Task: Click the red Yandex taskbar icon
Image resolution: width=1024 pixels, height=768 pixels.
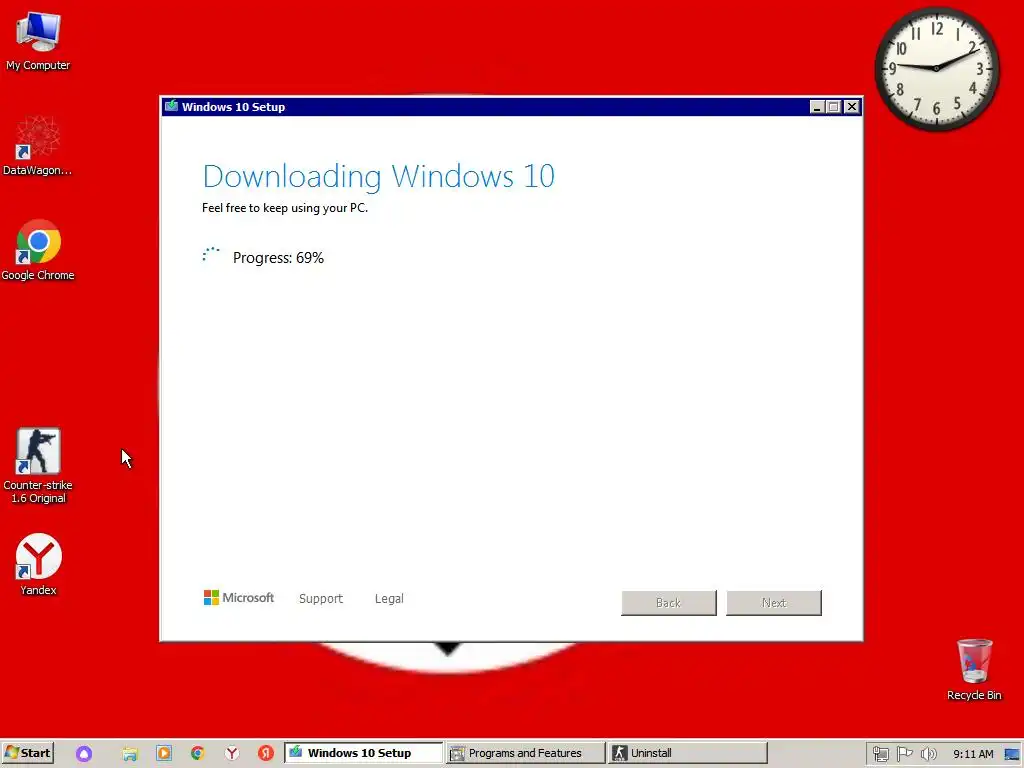Action: [265, 754]
